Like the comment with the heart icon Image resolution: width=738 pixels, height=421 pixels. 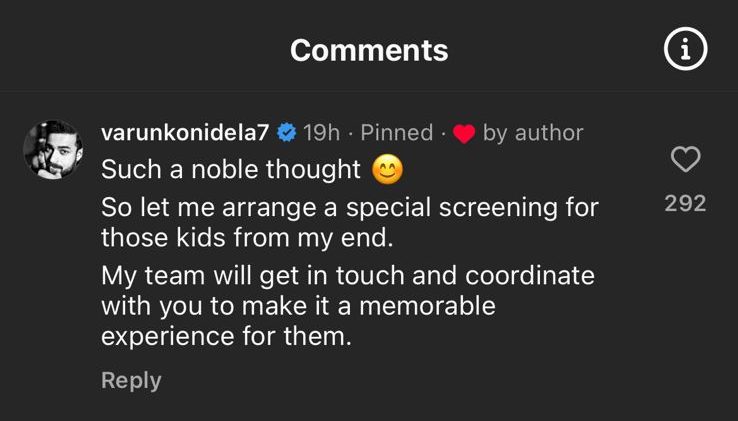pyautogui.click(x=685, y=159)
